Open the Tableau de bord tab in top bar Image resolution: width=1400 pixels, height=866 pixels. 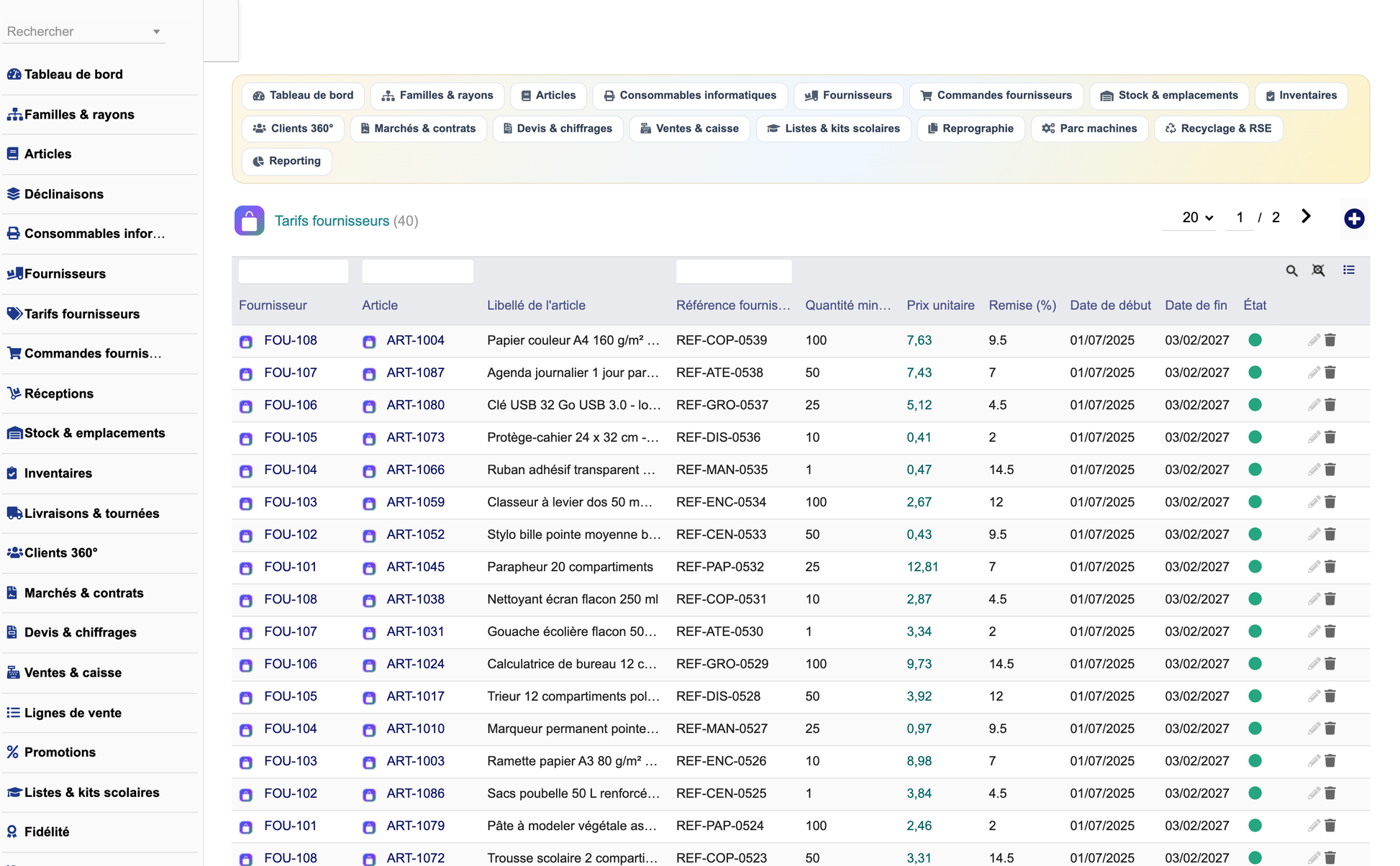[303, 96]
